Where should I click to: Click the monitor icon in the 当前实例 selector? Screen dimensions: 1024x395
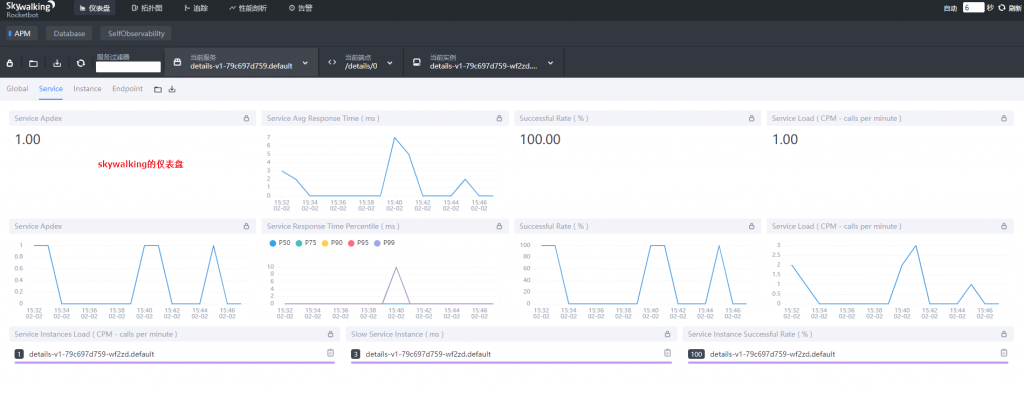point(417,63)
